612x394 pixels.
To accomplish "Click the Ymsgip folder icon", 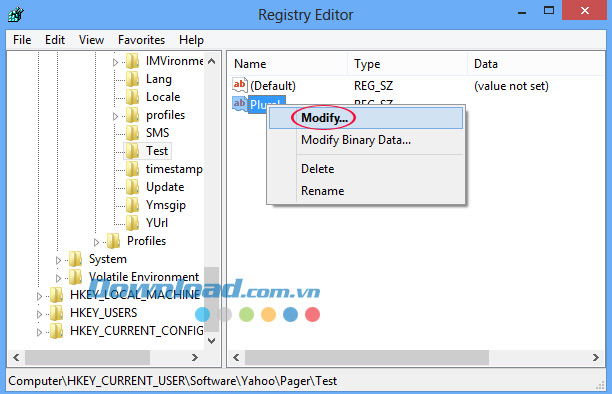I will [x=133, y=205].
